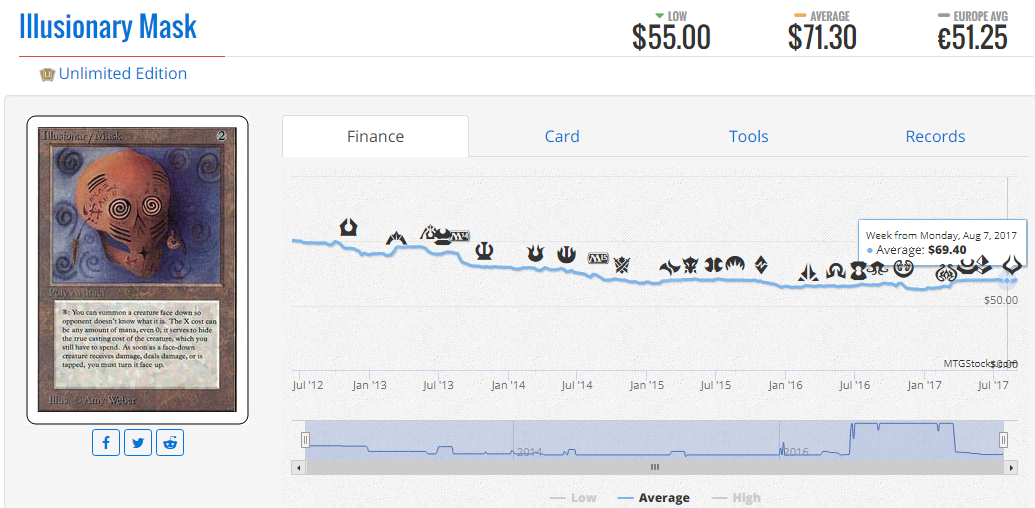The image size is (1035, 508).
Task: Click the Hour of Devastation horns symbol
Action: tap(1012, 265)
